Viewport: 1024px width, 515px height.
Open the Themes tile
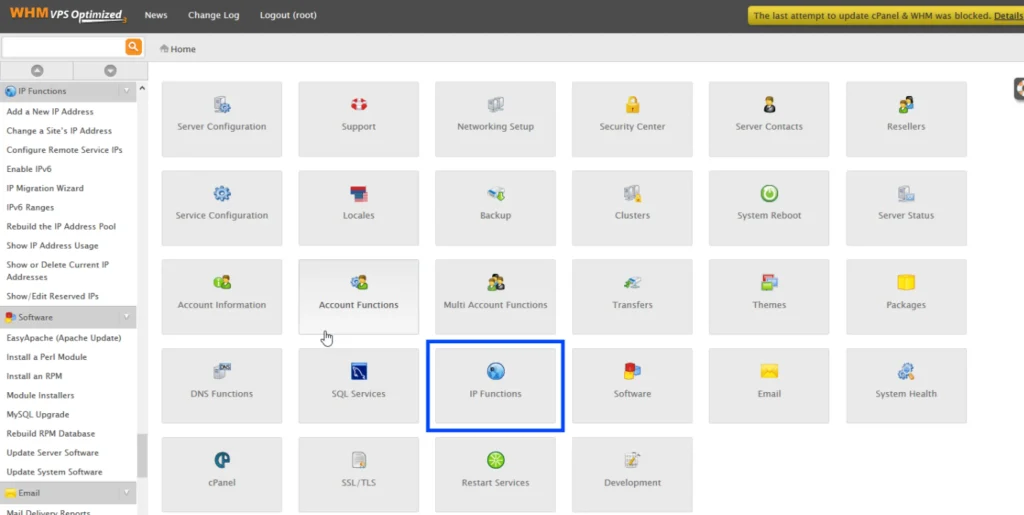click(x=769, y=297)
